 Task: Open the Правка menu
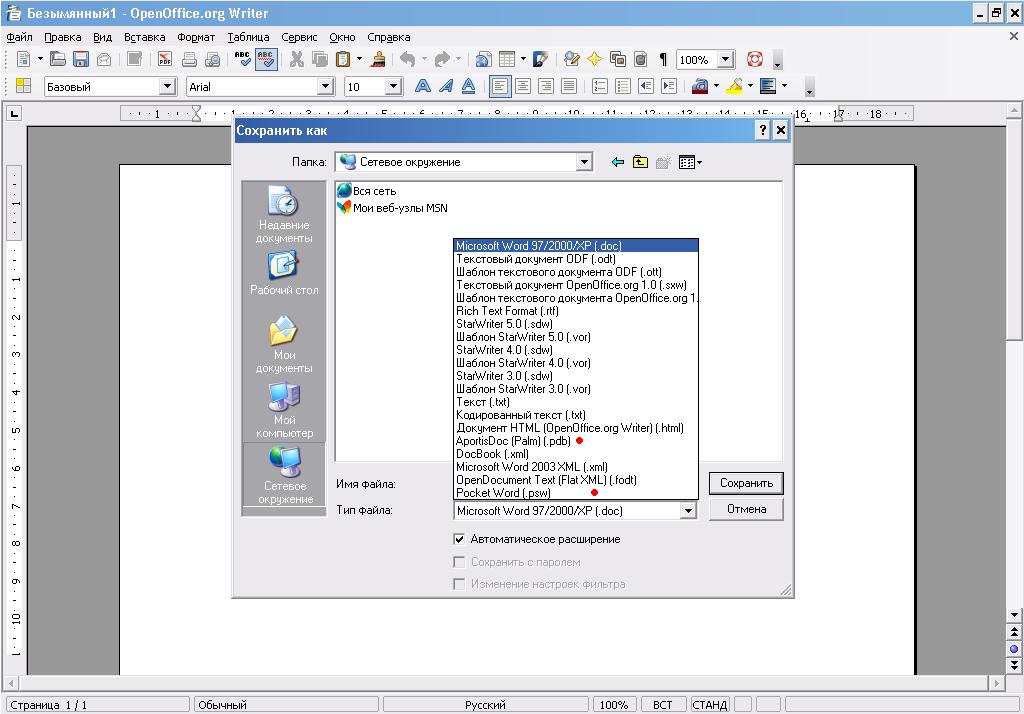click(63, 37)
